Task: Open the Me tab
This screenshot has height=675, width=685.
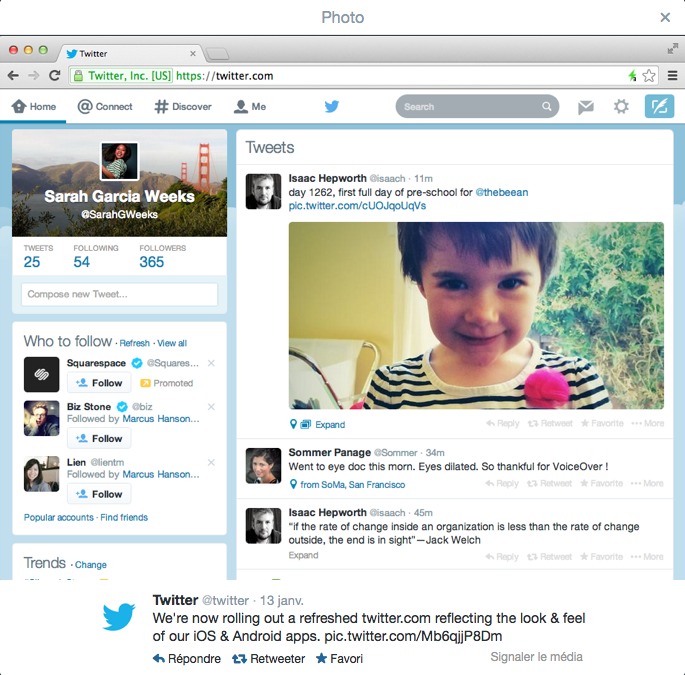Action: pos(250,107)
